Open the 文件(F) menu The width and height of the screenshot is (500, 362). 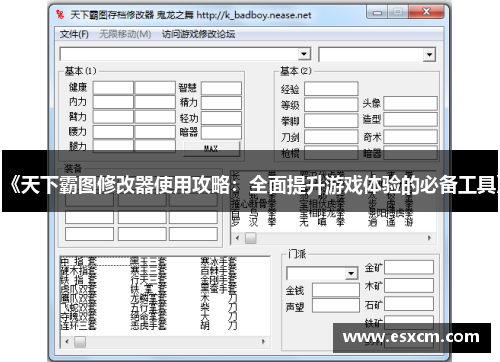[x=74, y=34]
